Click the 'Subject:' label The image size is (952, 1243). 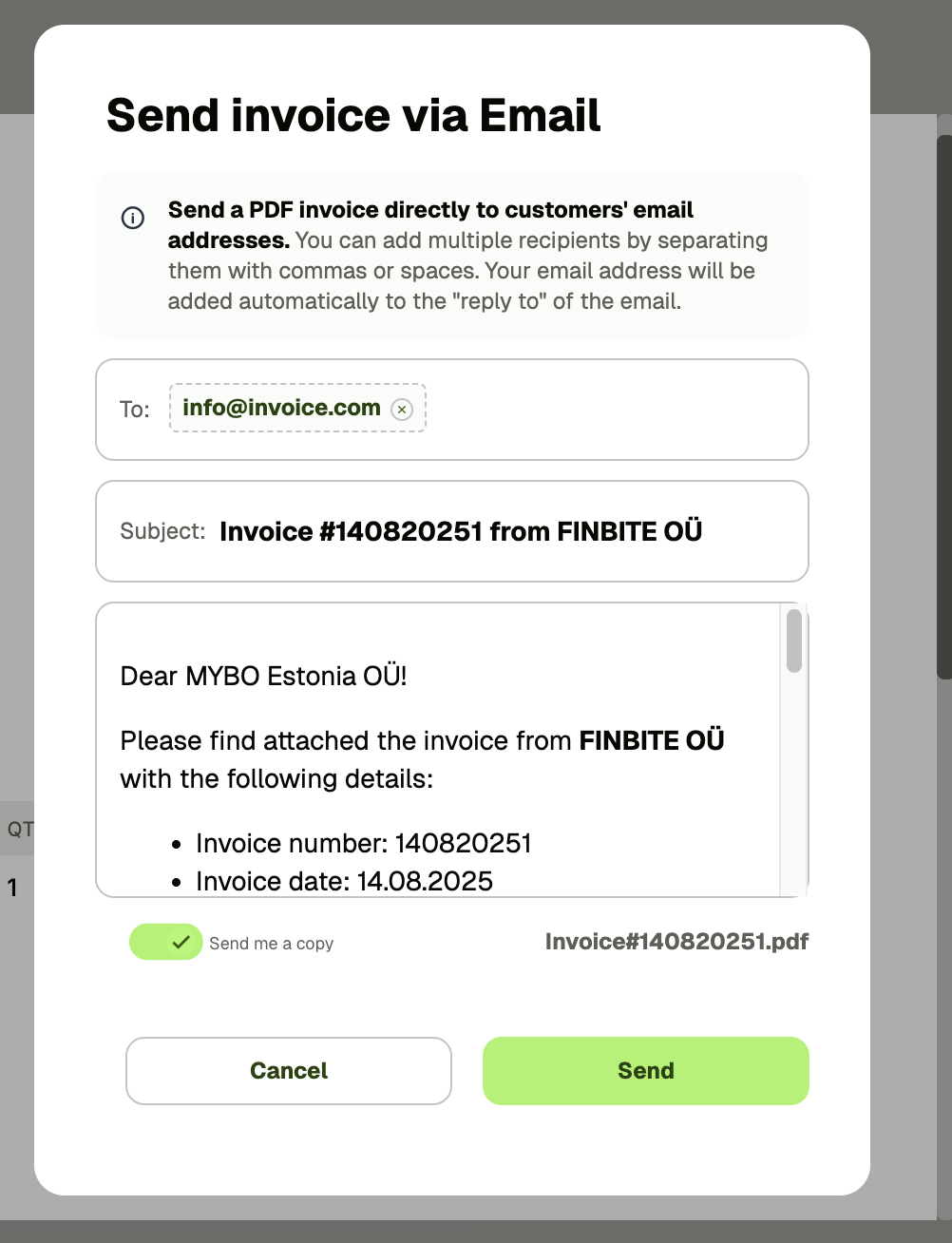pyautogui.click(x=162, y=531)
